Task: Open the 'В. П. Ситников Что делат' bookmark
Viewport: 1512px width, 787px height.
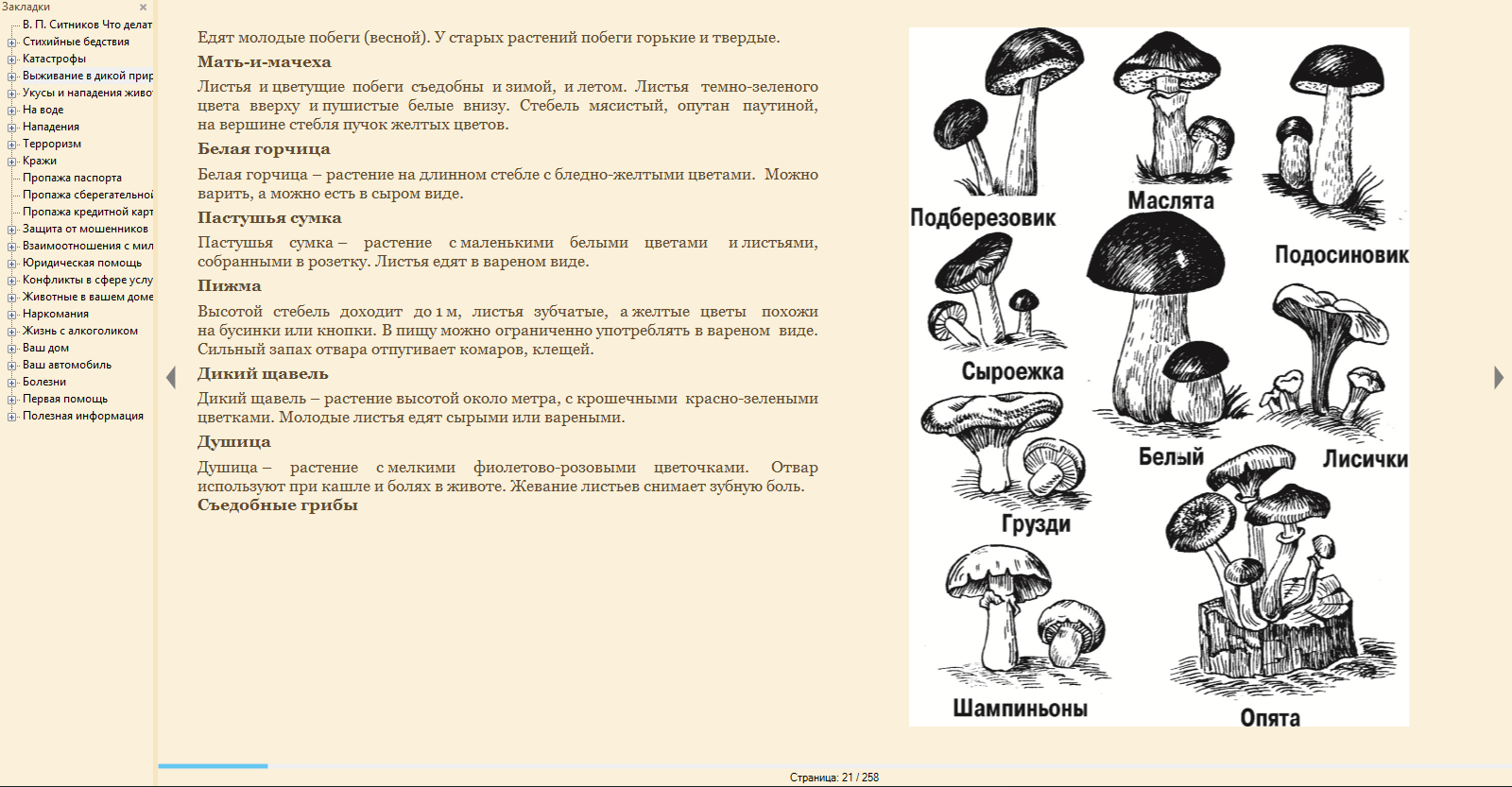Action: (87, 25)
